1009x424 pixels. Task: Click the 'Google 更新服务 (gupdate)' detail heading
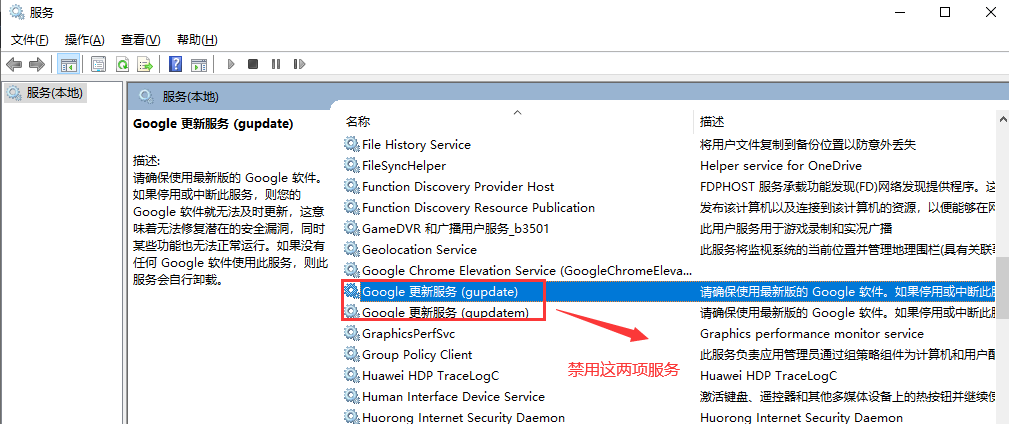213,124
